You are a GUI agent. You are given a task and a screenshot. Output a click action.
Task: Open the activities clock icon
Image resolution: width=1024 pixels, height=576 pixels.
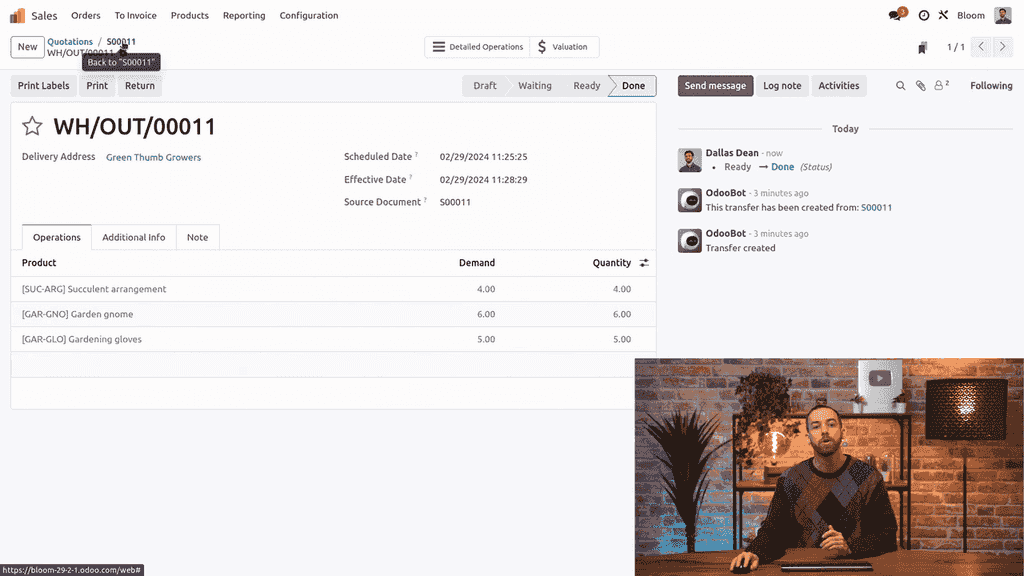click(x=923, y=15)
